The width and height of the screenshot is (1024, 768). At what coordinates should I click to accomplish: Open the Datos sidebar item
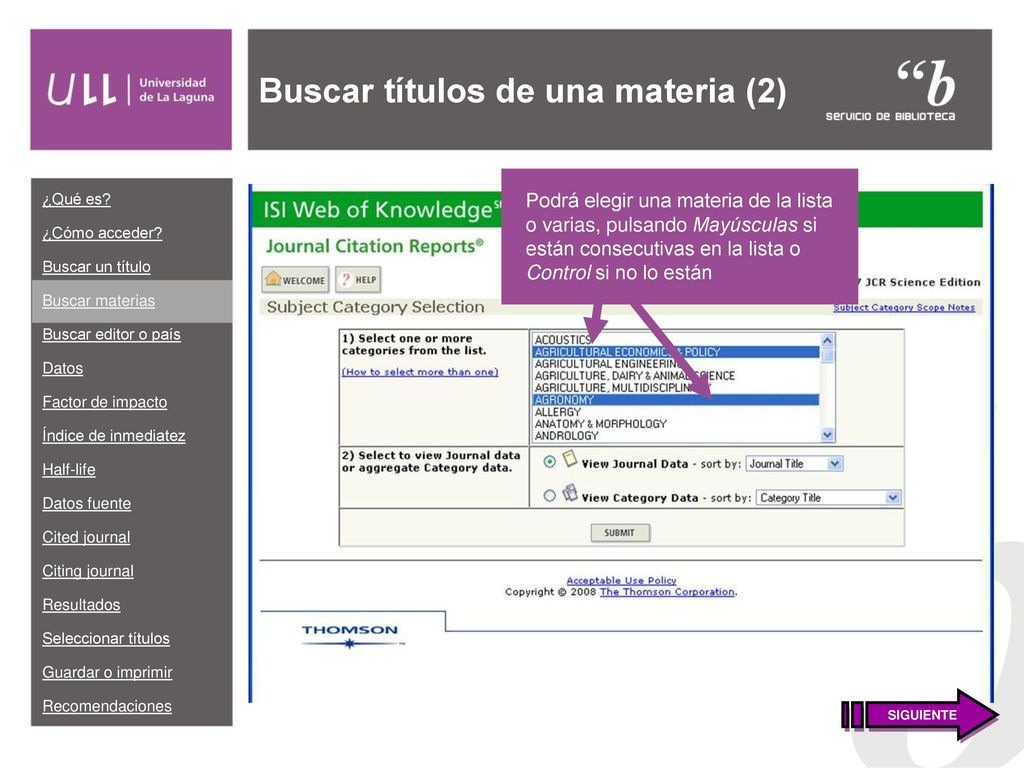(x=63, y=368)
